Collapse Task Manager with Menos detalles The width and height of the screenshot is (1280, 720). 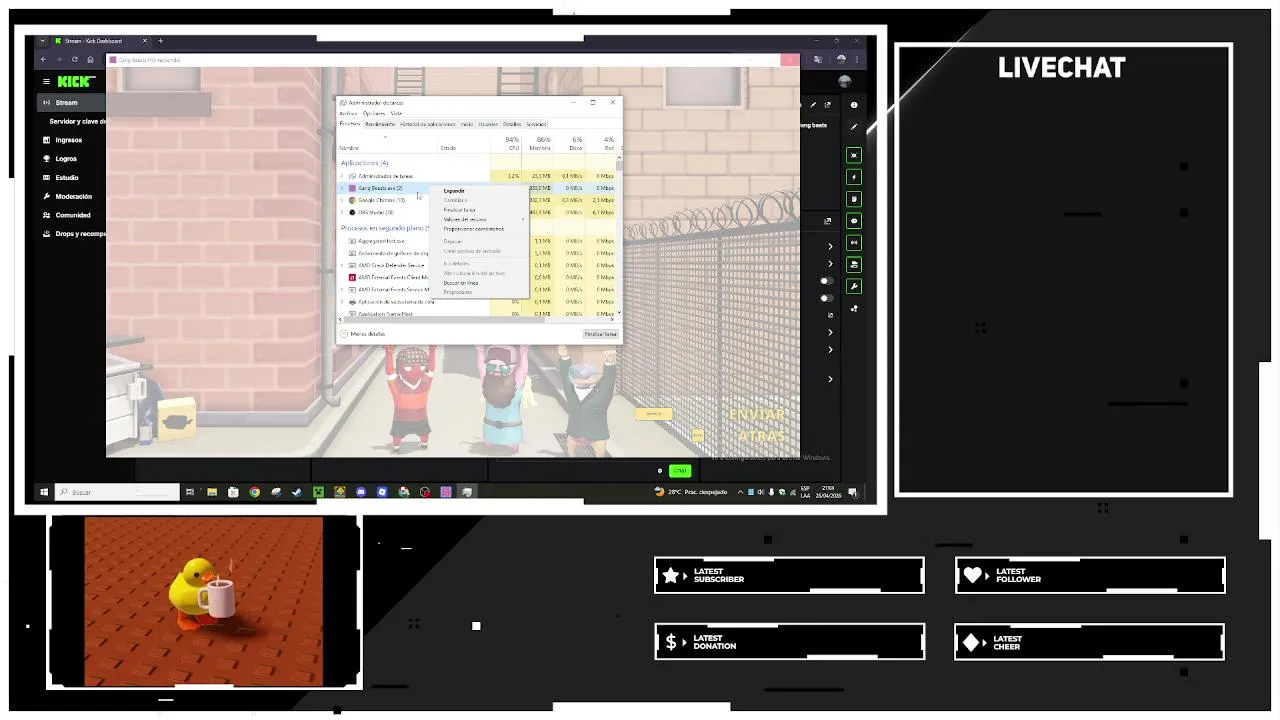(x=363, y=334)
